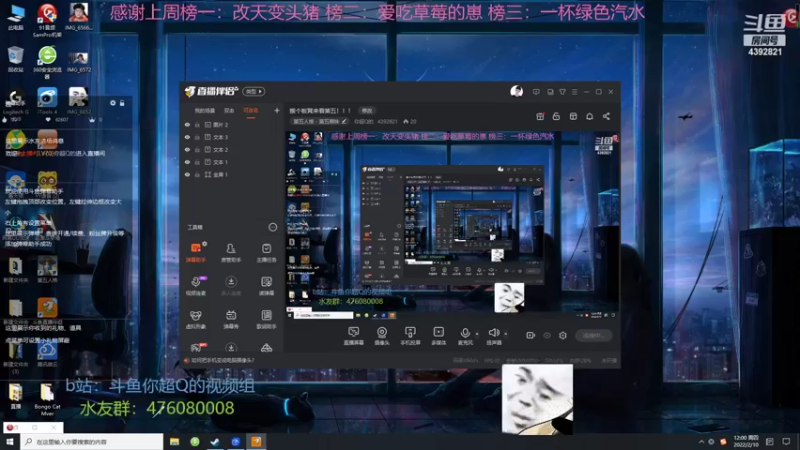The width and height of the screenshot is (800, 450).
Task: Add 手机投屏 phone mirroring source
Action: point(410,336)
